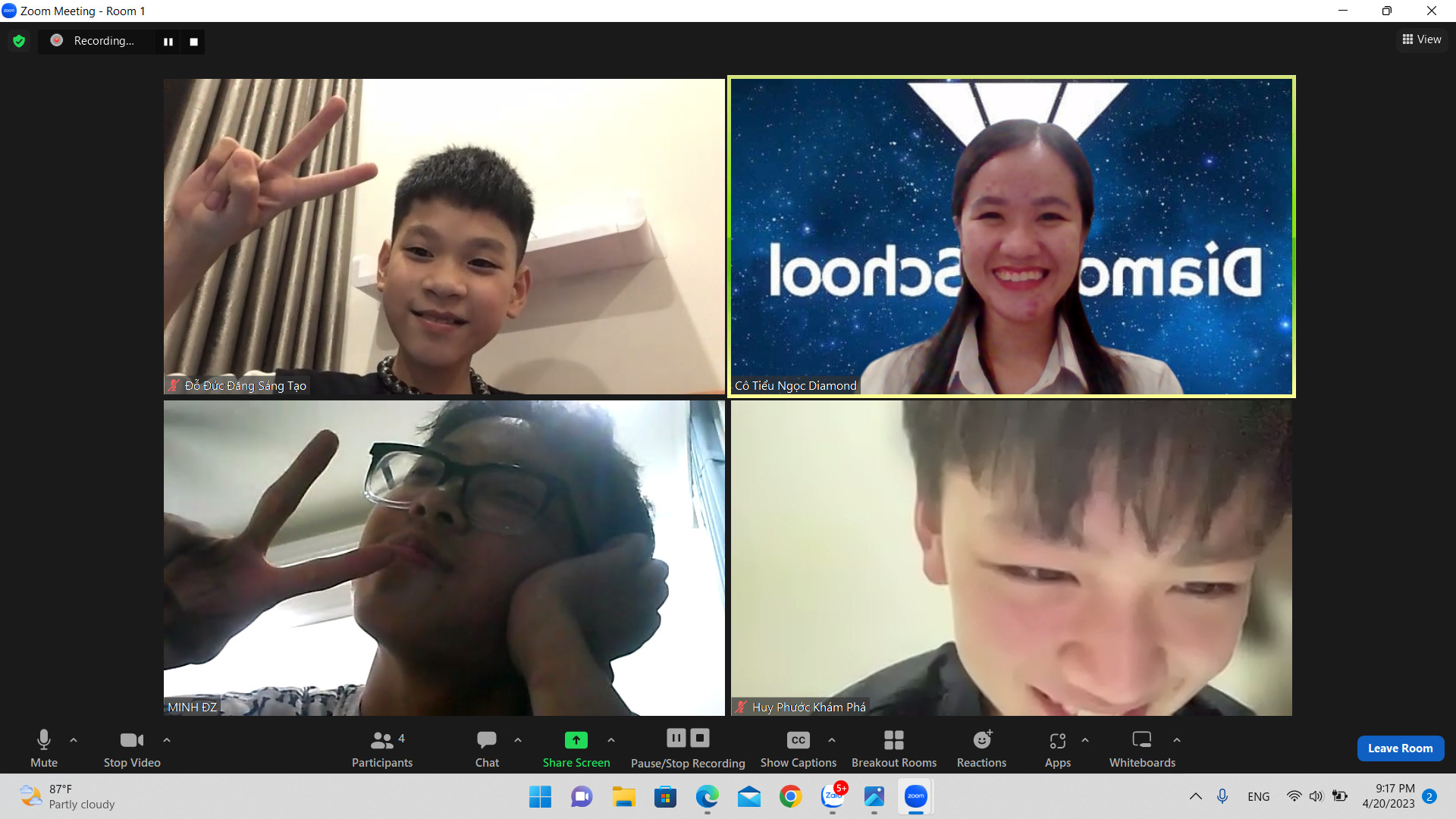Open Breakout Rooms

point(893,748)
